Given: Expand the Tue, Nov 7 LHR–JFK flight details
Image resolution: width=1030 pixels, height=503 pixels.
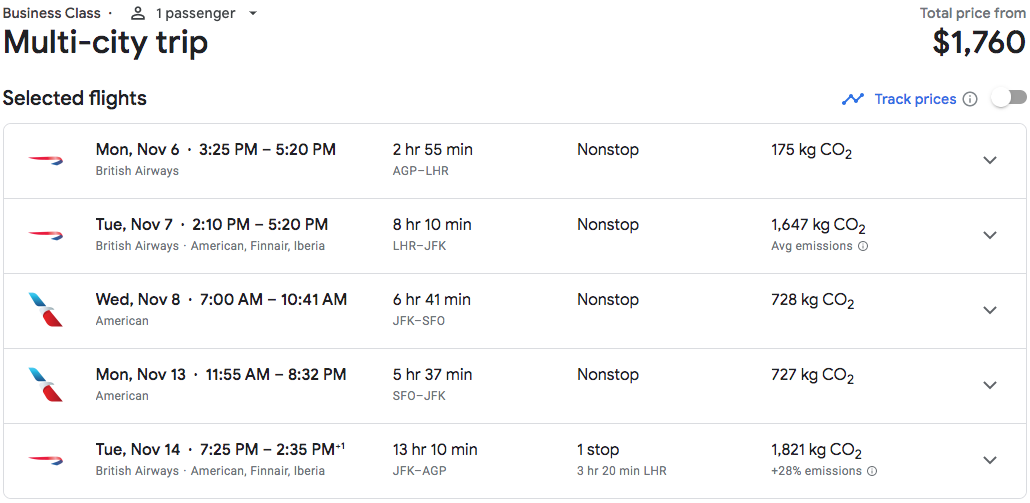Looking at the screenshot, I should click(990, 235).
